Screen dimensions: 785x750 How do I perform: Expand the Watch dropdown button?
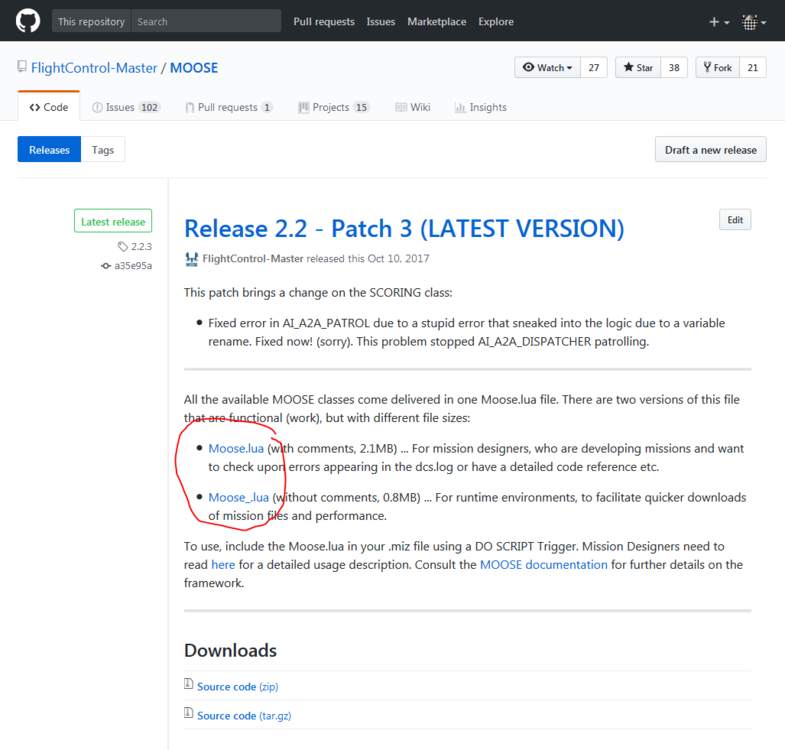[x=547, y=68]
